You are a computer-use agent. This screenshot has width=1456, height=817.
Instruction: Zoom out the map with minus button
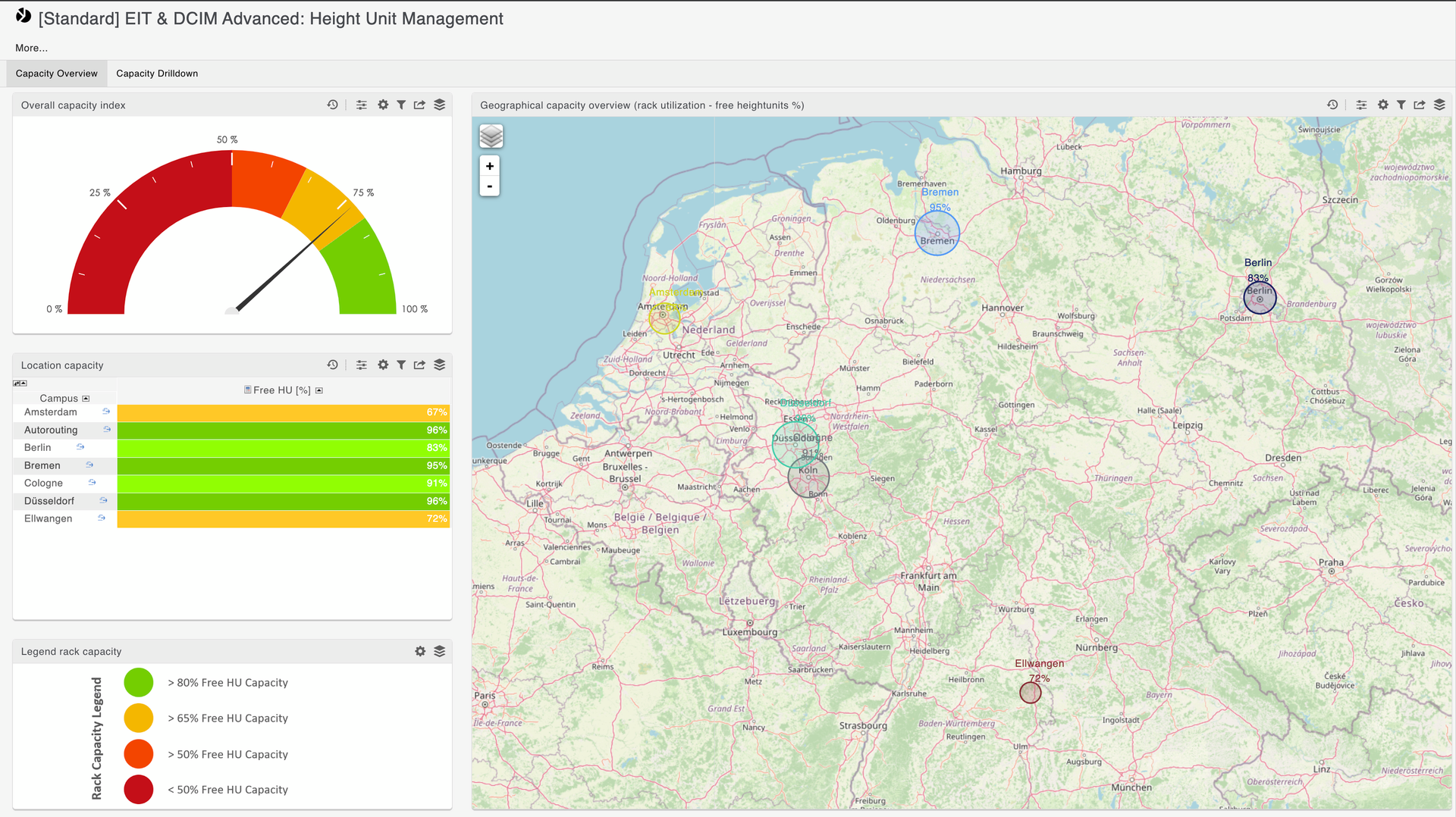tap(490, 186)
